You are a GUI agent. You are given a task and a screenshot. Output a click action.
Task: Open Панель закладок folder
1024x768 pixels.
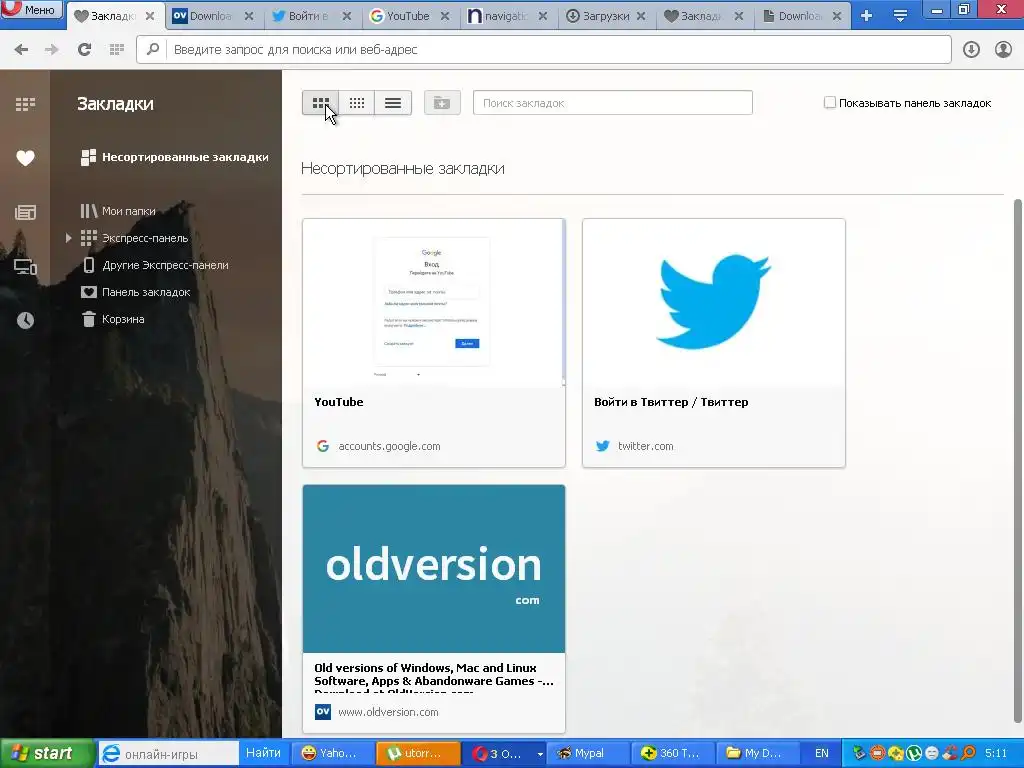click(x=136, y=292)
